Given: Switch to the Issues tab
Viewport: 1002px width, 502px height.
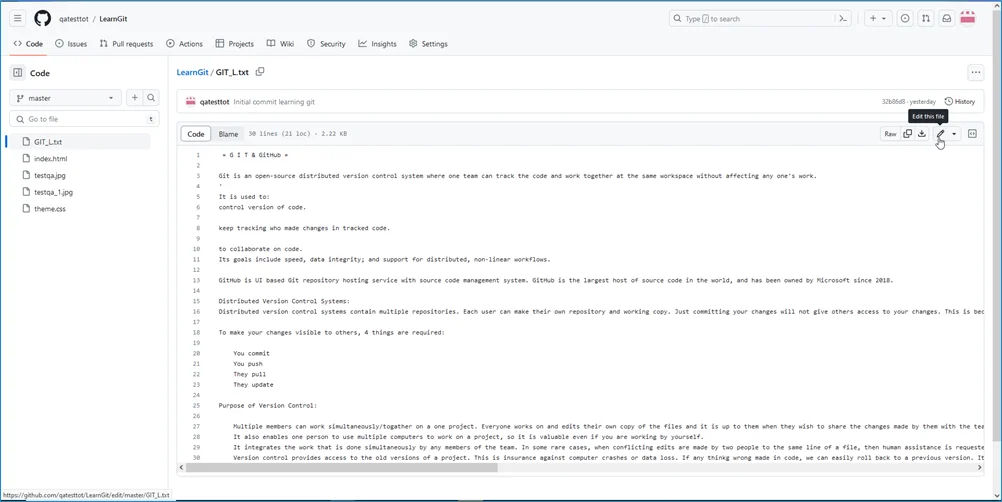Looking at the screenshot, I should pos(71,43).
